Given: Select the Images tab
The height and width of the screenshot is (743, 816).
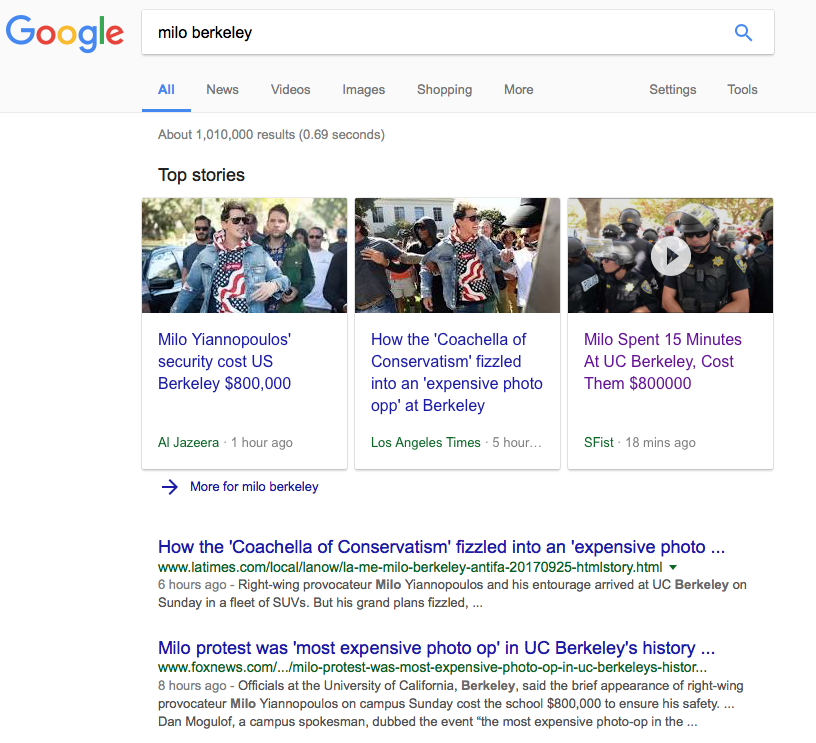Looking at the screenshot, I should click(x=363, y=89).
